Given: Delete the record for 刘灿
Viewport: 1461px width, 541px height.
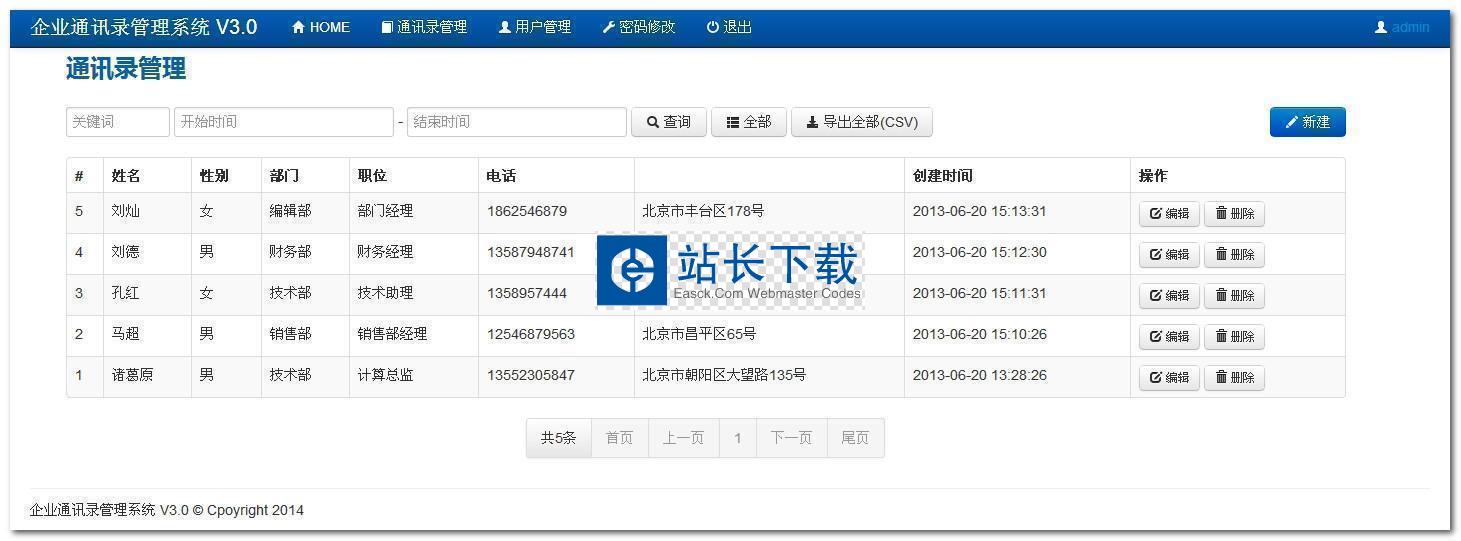Looking at the screenshot, I should (x=1234, y=213).
